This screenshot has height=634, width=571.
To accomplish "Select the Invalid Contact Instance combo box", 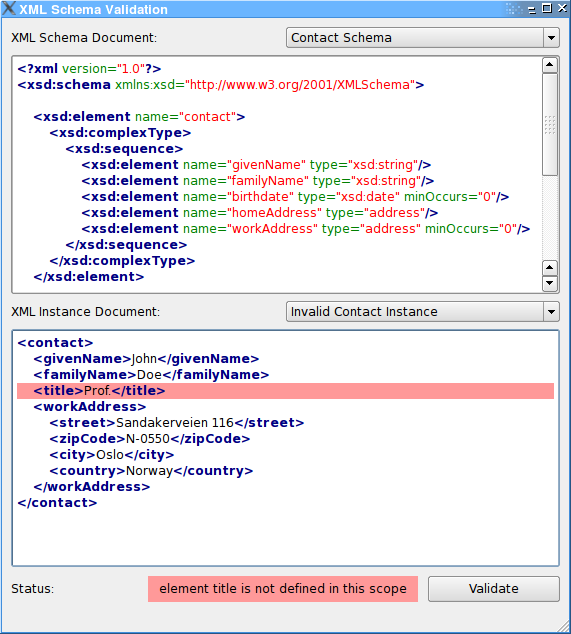I will [423, 312].
